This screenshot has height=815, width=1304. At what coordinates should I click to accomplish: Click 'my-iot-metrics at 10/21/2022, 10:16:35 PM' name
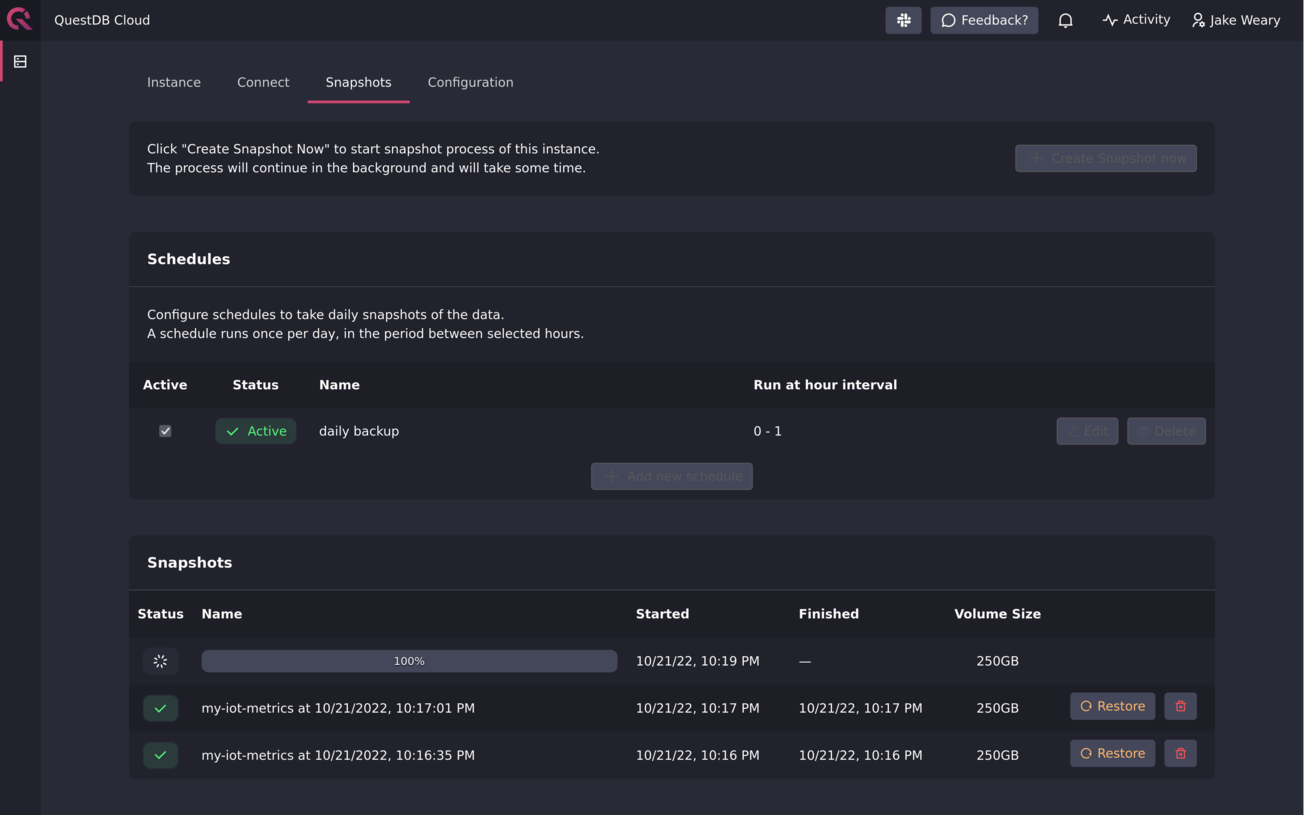[x=338, y=755]
